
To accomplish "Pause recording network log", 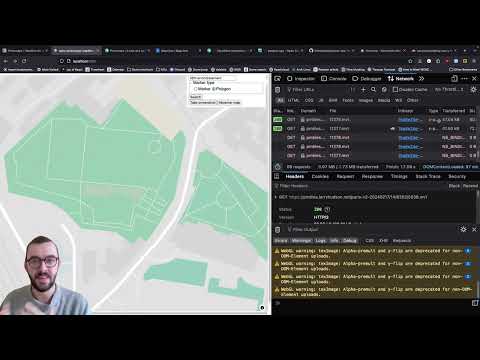I will pyautogui.click(x=353, y=90).
